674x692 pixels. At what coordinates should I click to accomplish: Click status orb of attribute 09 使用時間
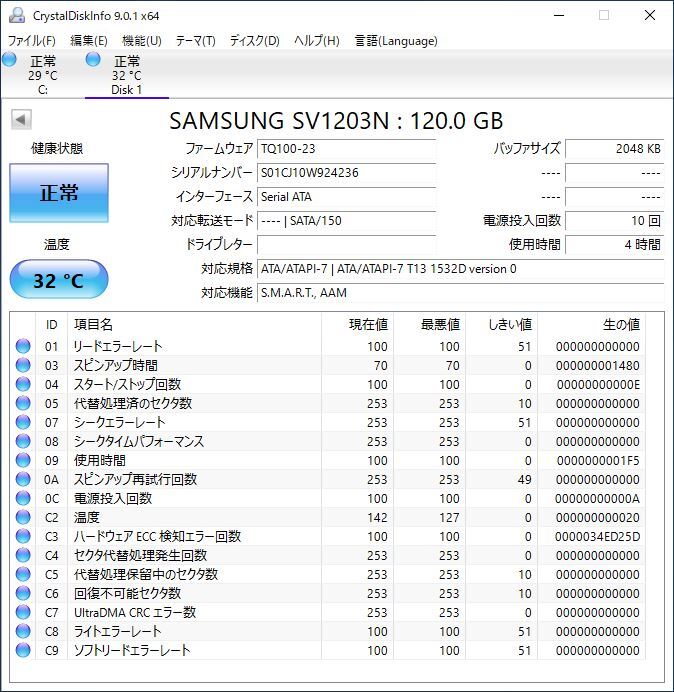click(x=23, y=460)
